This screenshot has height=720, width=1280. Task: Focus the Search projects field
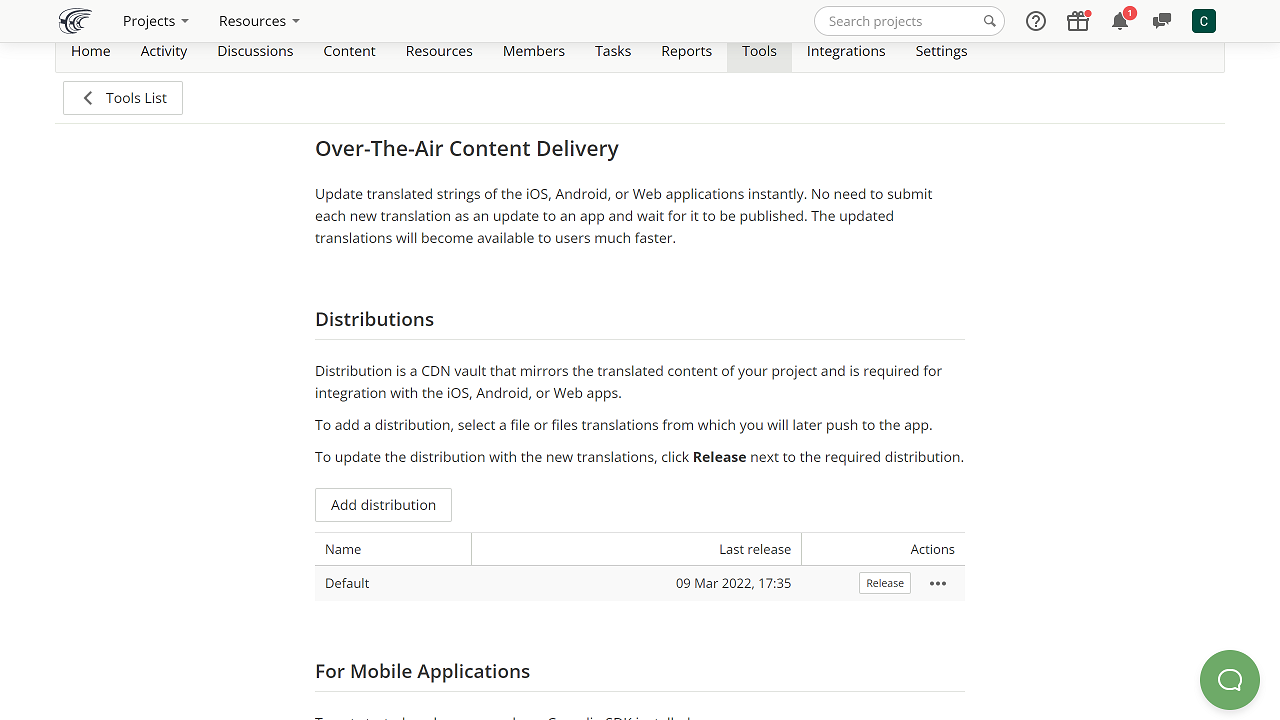coord(900,21)
